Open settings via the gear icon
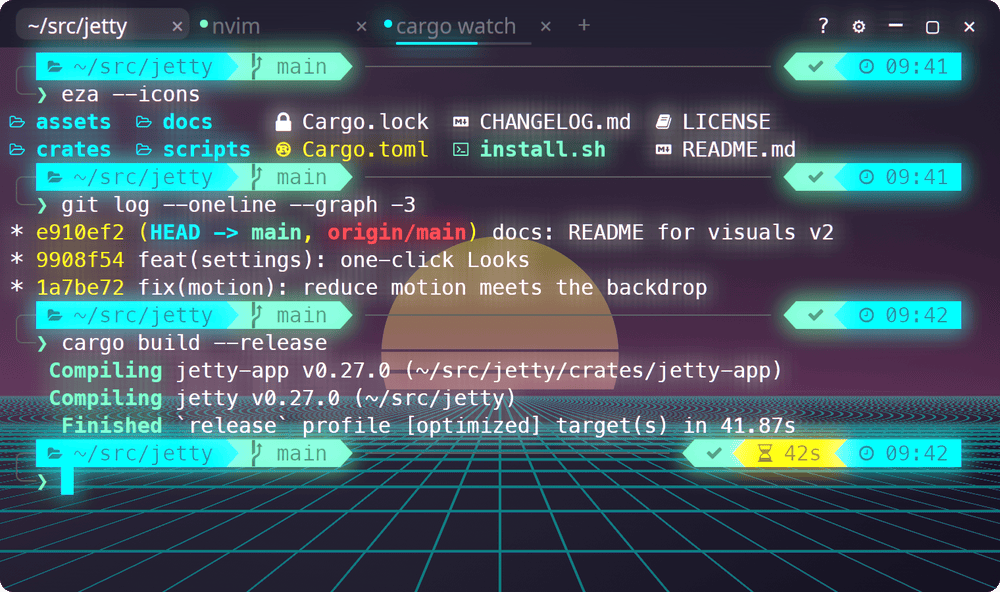 pos(858,26)
